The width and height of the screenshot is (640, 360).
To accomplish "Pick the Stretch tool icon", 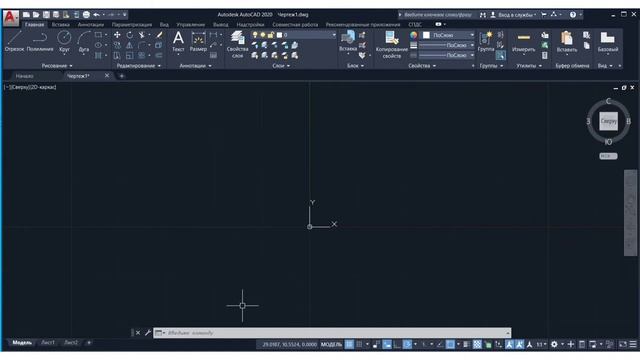I will click(117, 55).
